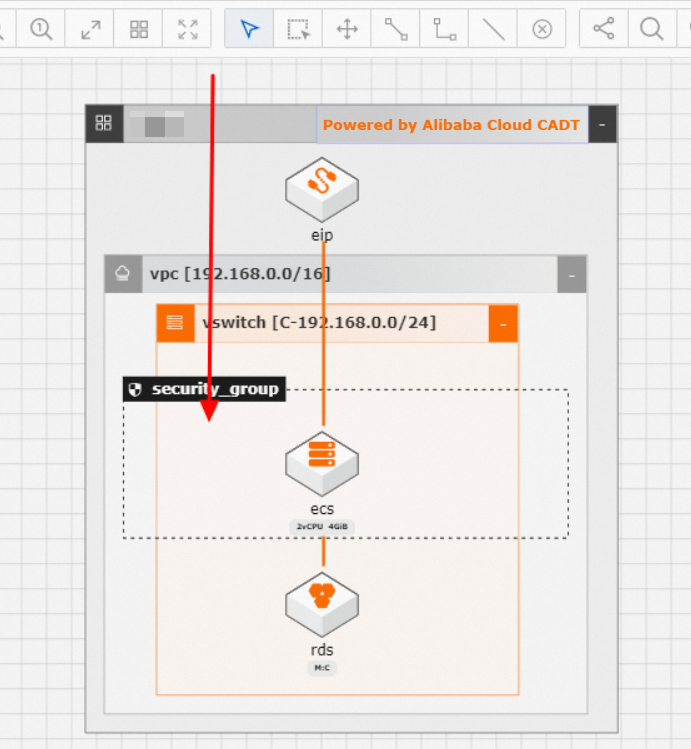
Task: Select the right-angle connector tool
Action: [445, 29]
